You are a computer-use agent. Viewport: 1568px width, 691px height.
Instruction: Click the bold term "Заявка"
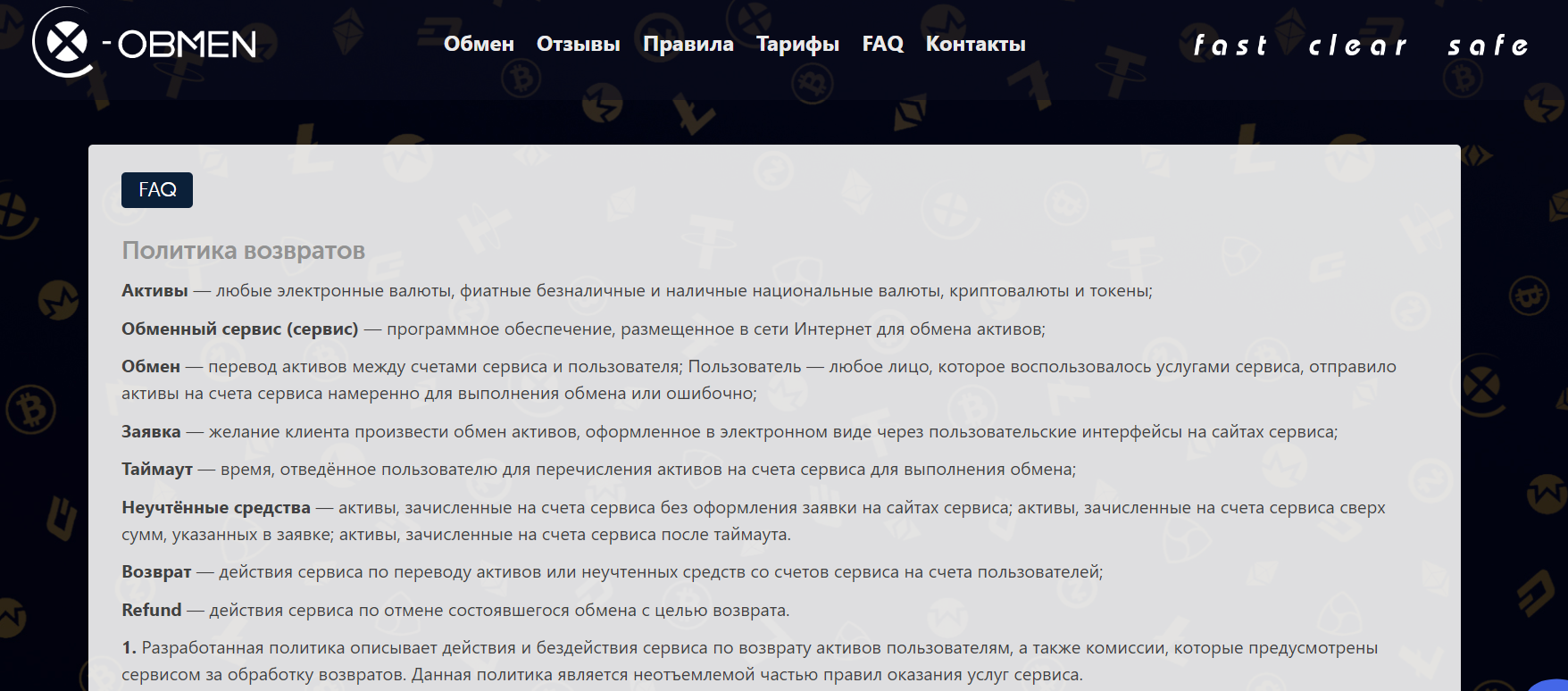[x=151, y=432]
